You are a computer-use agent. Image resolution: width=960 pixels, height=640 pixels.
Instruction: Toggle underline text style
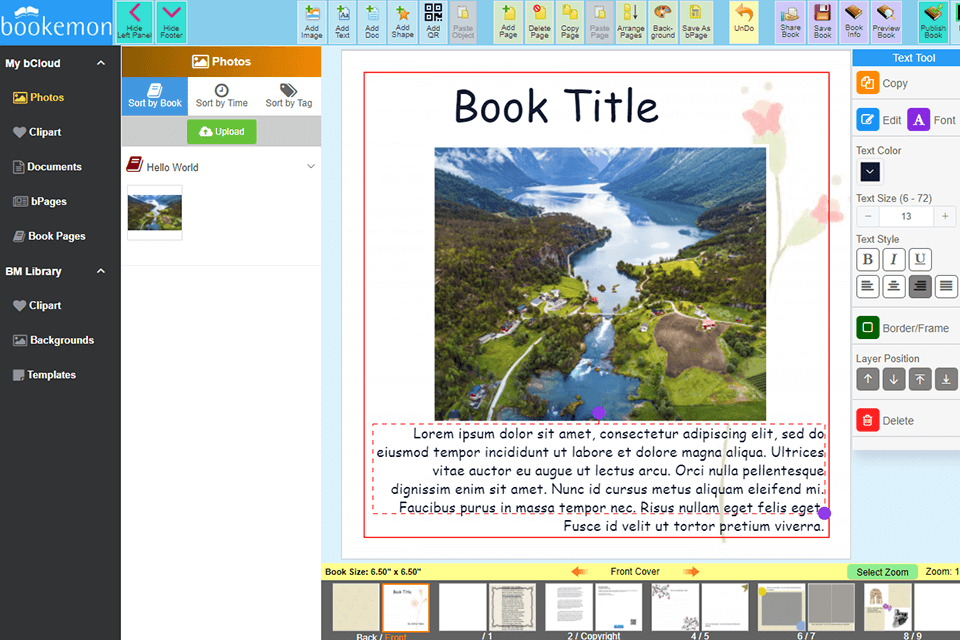coord(920,260)
